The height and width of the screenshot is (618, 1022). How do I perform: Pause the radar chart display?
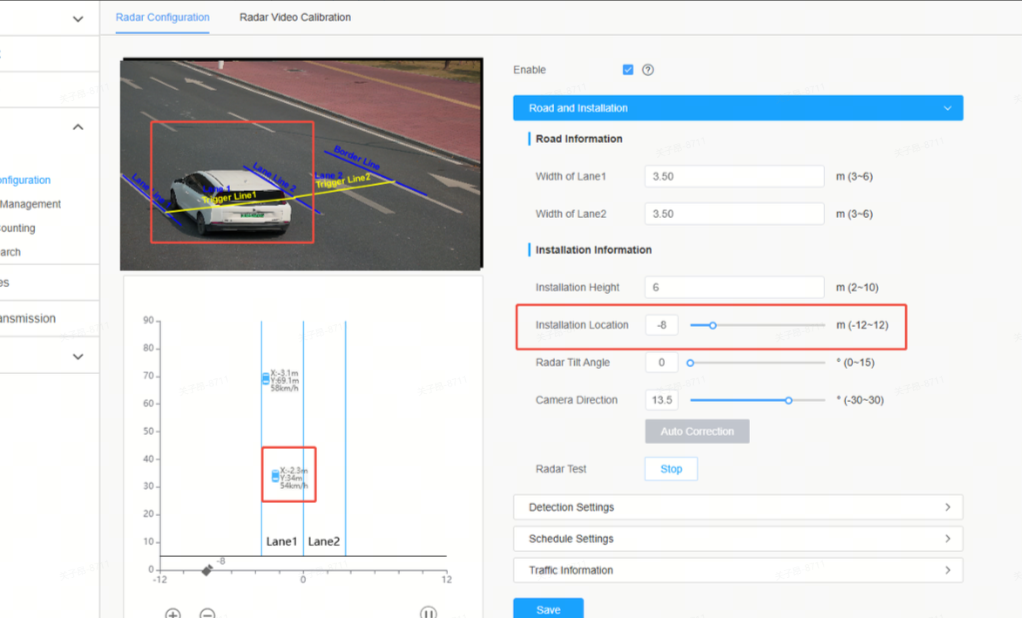pyautogui.click(x=428, y=612)
